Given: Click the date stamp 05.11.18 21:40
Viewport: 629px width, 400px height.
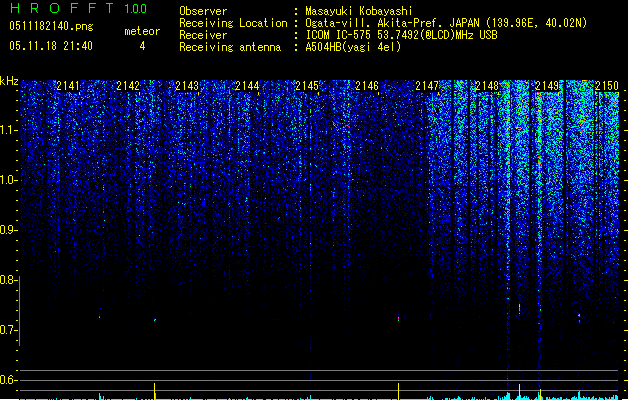Looking at the screenshot, I should pos(51,46).
